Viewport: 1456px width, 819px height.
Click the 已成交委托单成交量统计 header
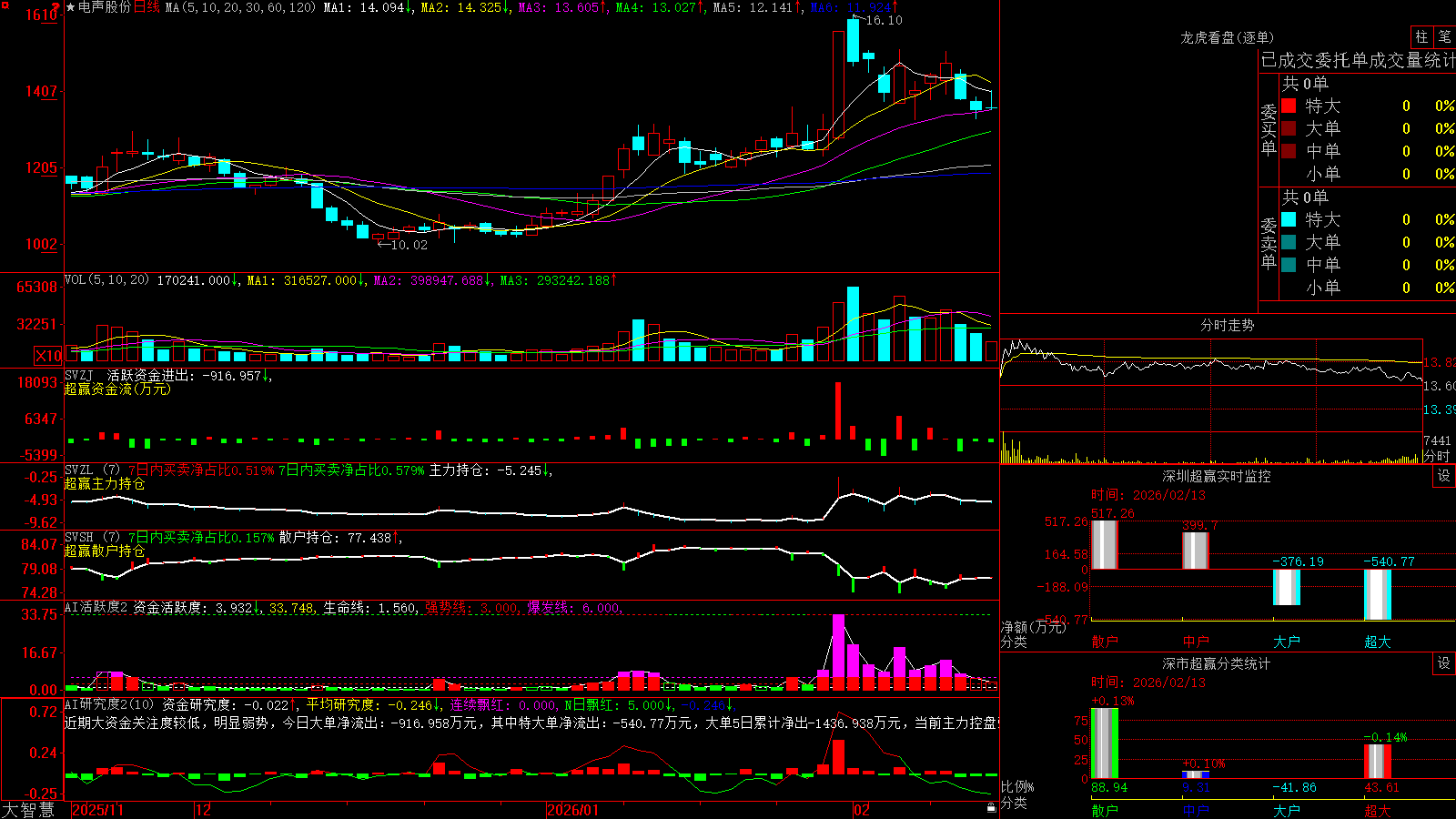click(1359, 60)
